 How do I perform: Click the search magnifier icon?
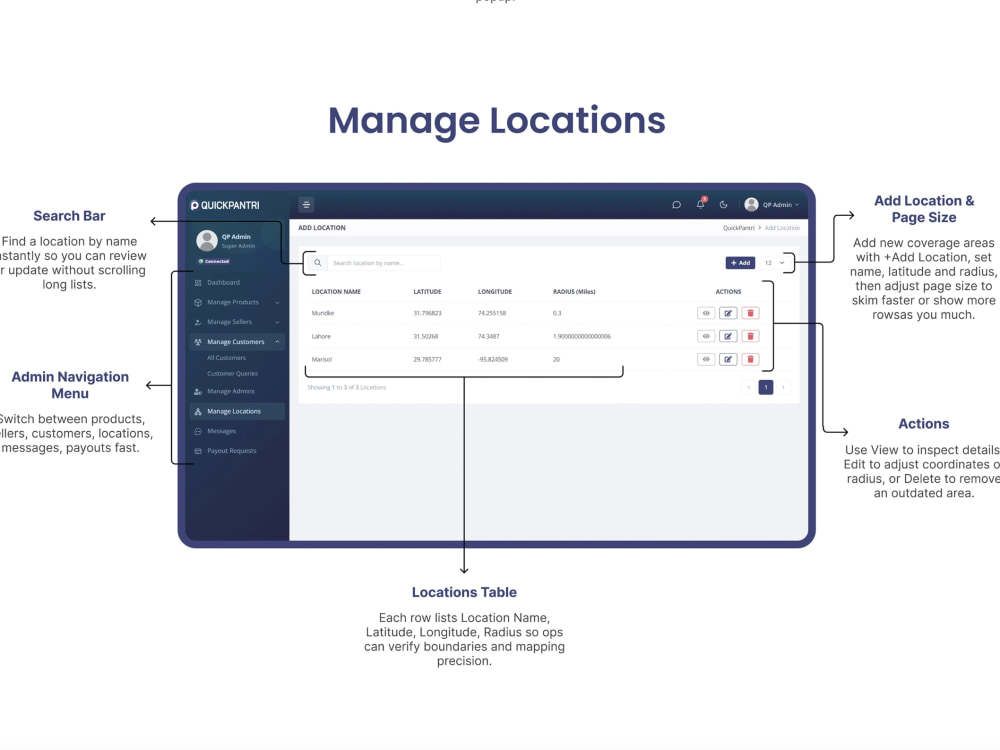click(x=318, y=263)
